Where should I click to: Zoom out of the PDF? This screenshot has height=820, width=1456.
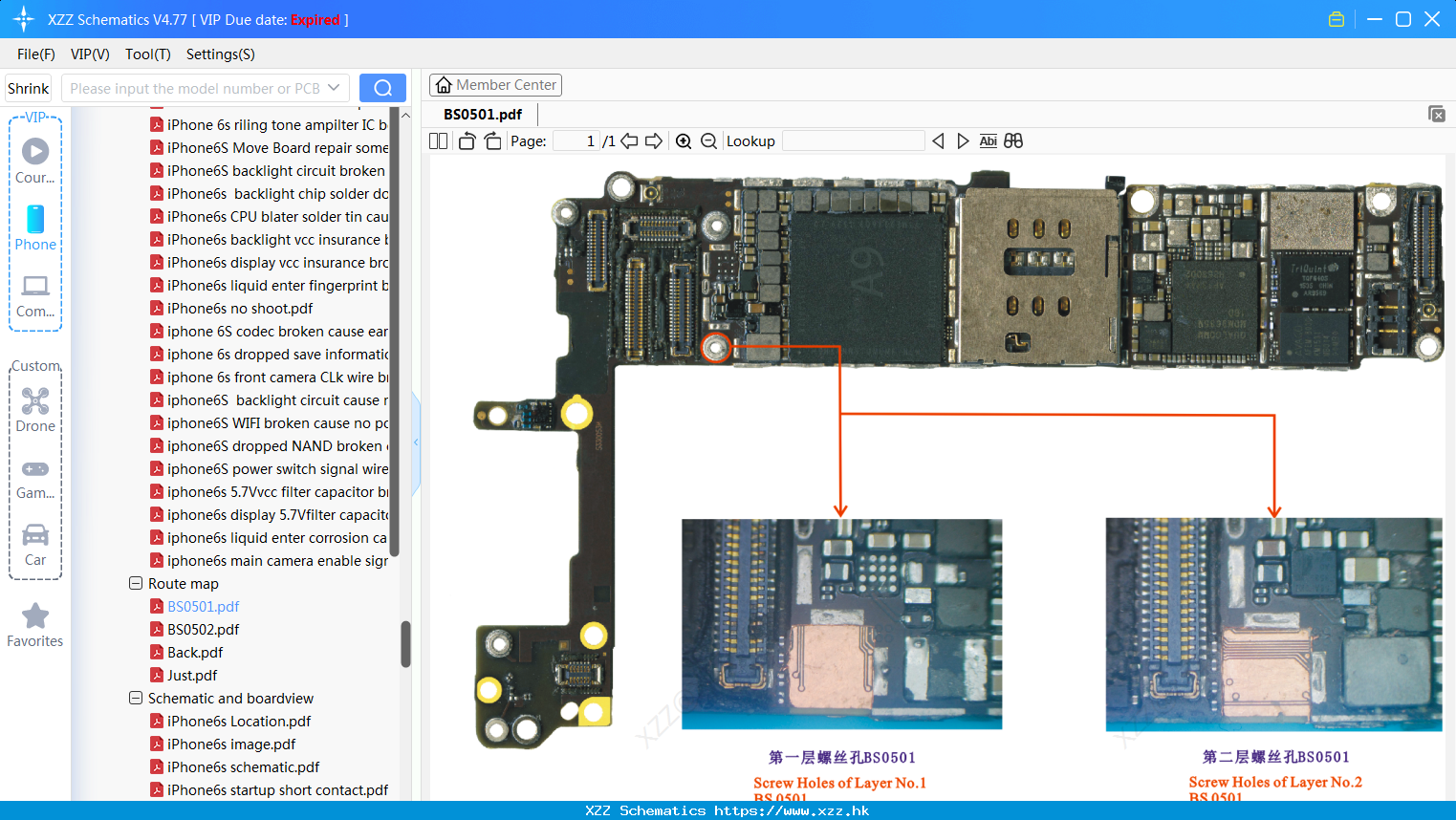click(708, 140)
